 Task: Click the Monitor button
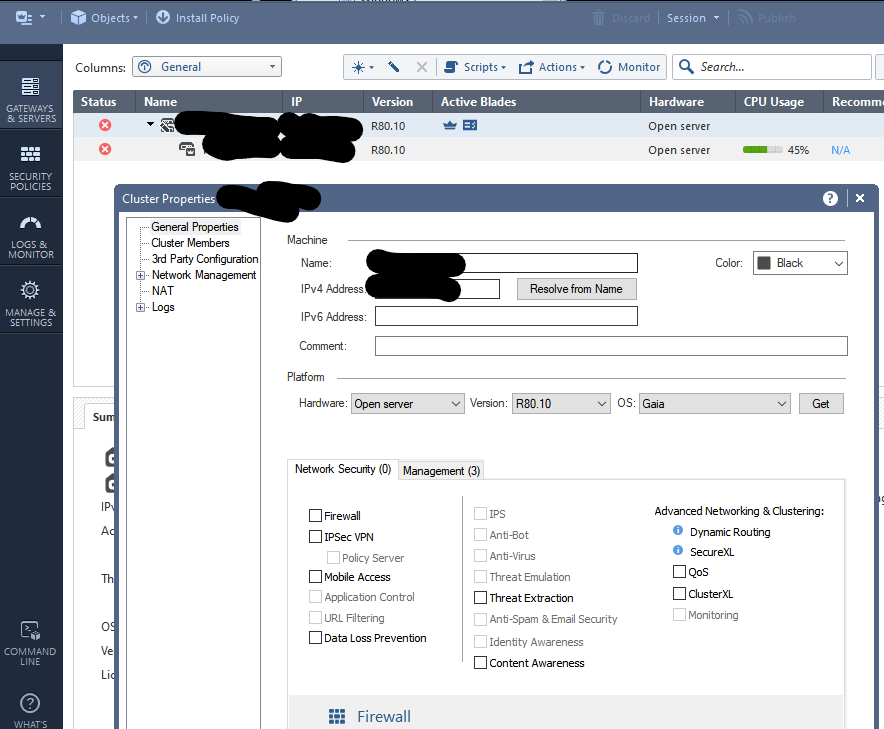coord(629,67)
